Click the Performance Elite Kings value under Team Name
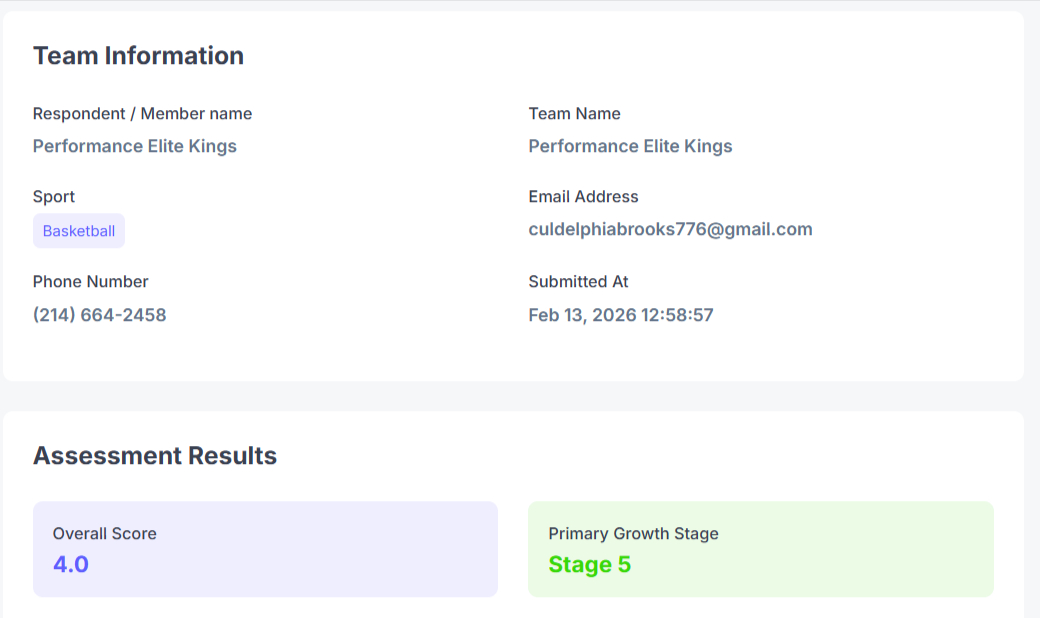This screenshot has height=618, width=1040. pos(630,146)
